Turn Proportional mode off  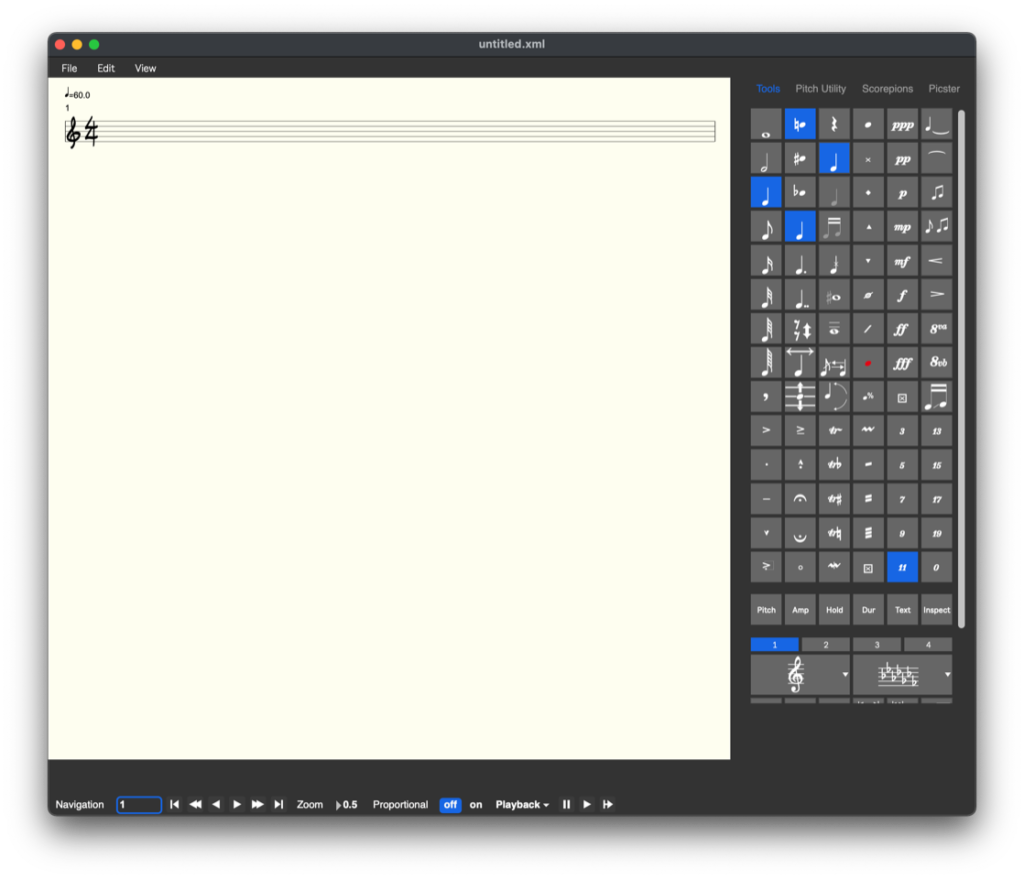coord(450,805)
